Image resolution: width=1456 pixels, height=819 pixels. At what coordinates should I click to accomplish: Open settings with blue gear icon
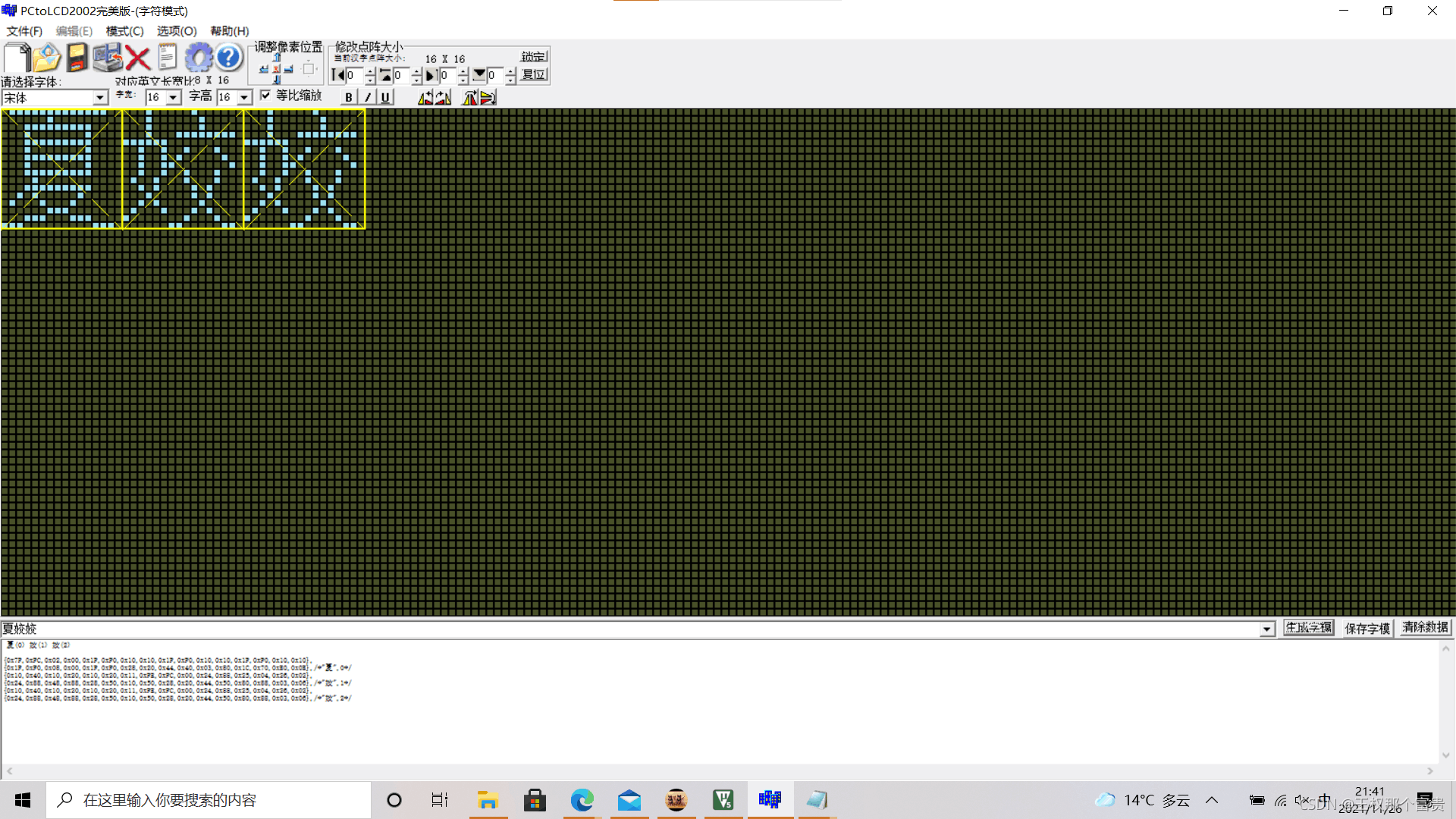(x=199, y=58)
